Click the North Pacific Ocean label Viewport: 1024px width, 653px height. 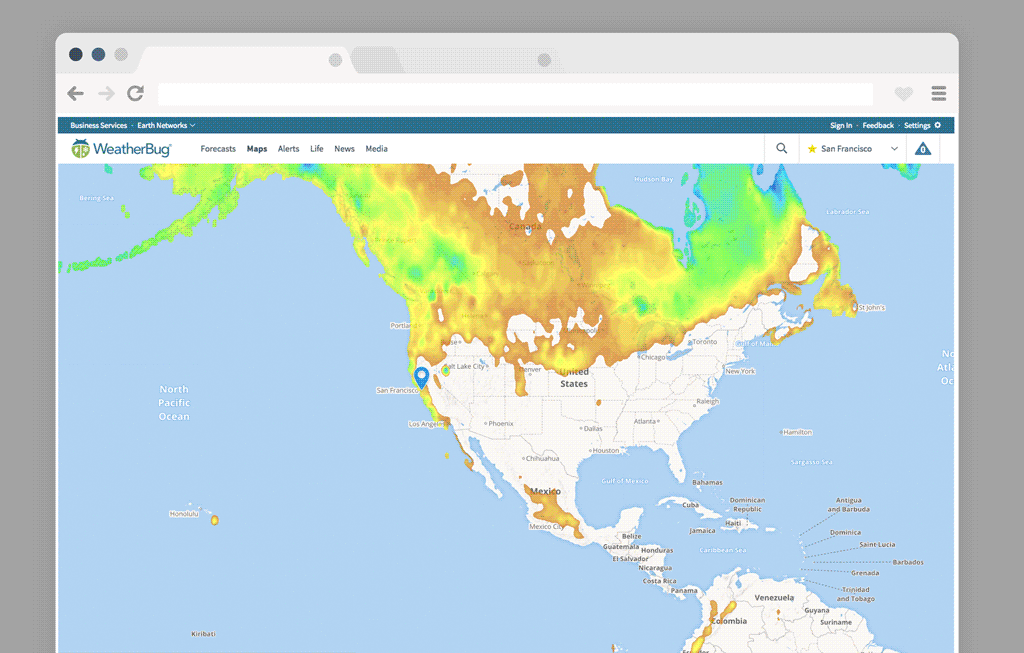174,403
